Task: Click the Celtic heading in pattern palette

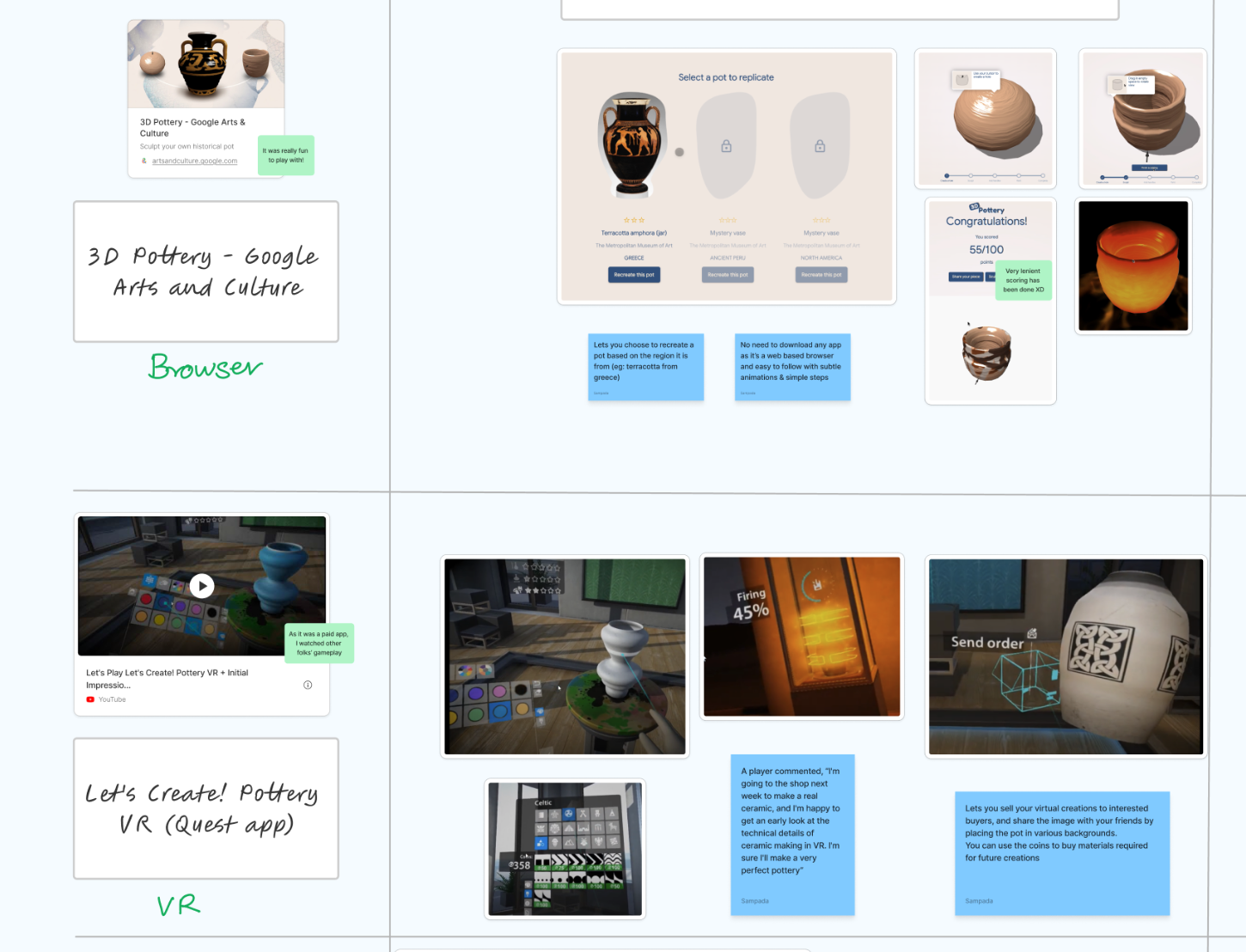Action: (x=543, y=802)
